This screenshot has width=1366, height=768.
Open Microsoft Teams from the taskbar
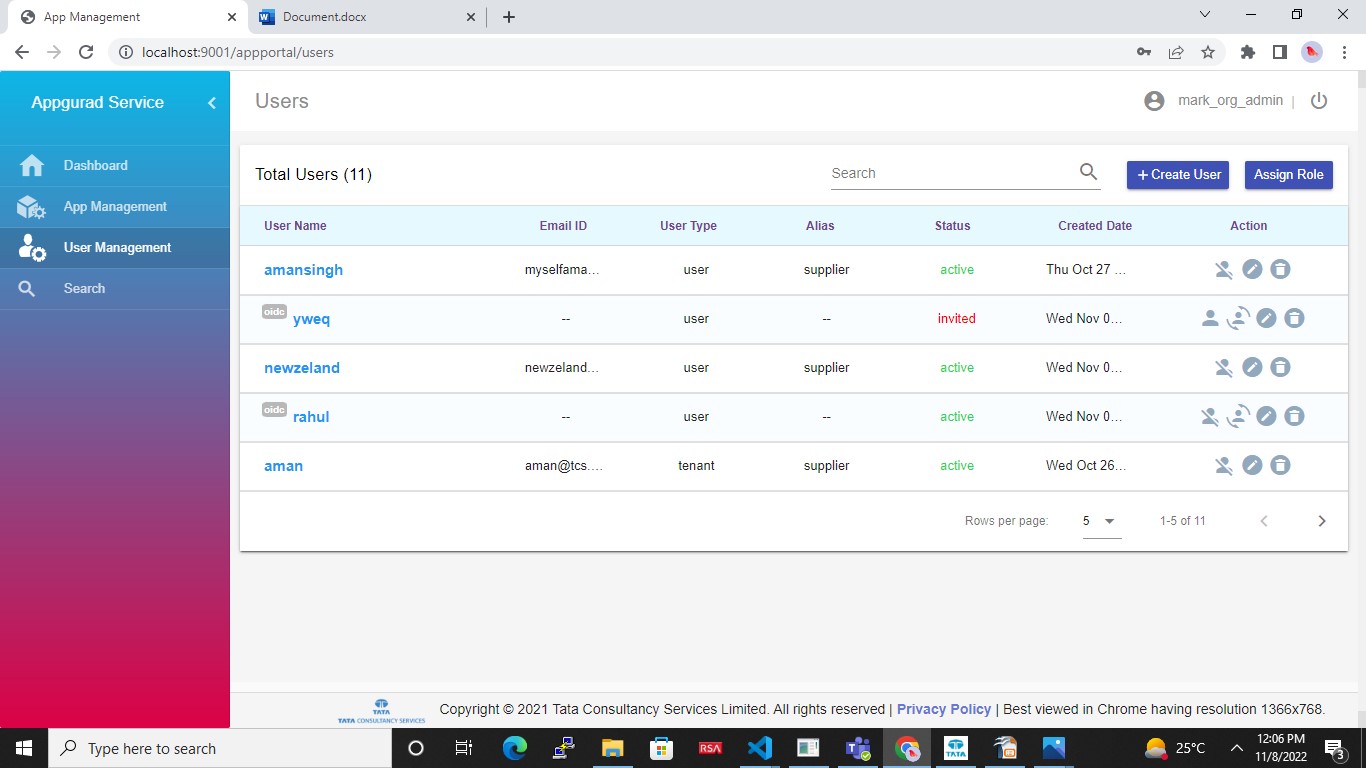(x=858, y=748)
